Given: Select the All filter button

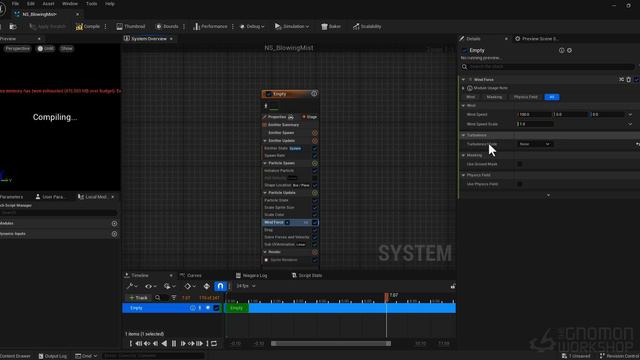Looking at the screenshot, I should click(552, 97).
